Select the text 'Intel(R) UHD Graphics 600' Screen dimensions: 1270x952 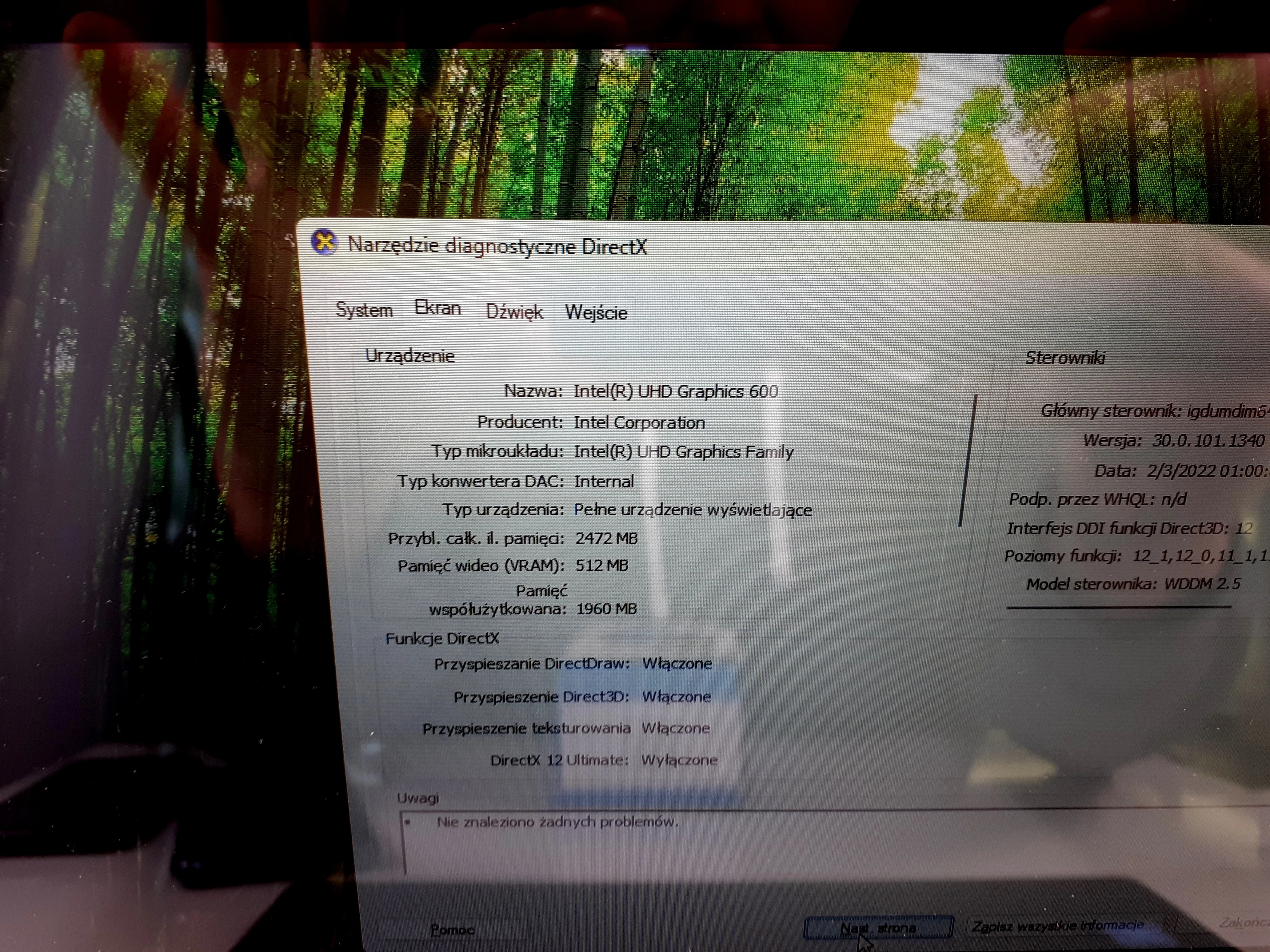[x=676, y=391]
